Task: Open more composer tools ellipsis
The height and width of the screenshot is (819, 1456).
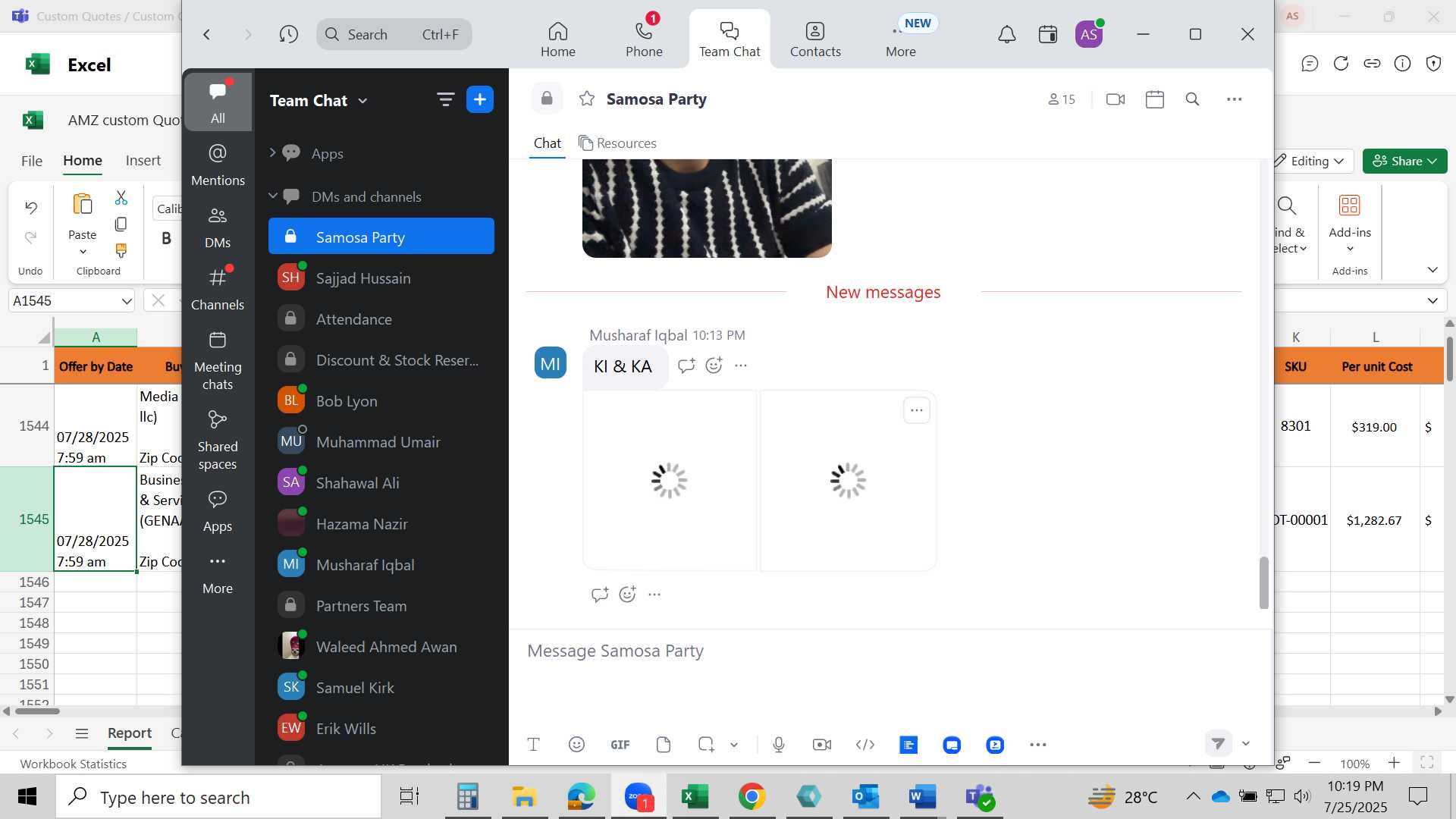Action: tap(1038, 745)
